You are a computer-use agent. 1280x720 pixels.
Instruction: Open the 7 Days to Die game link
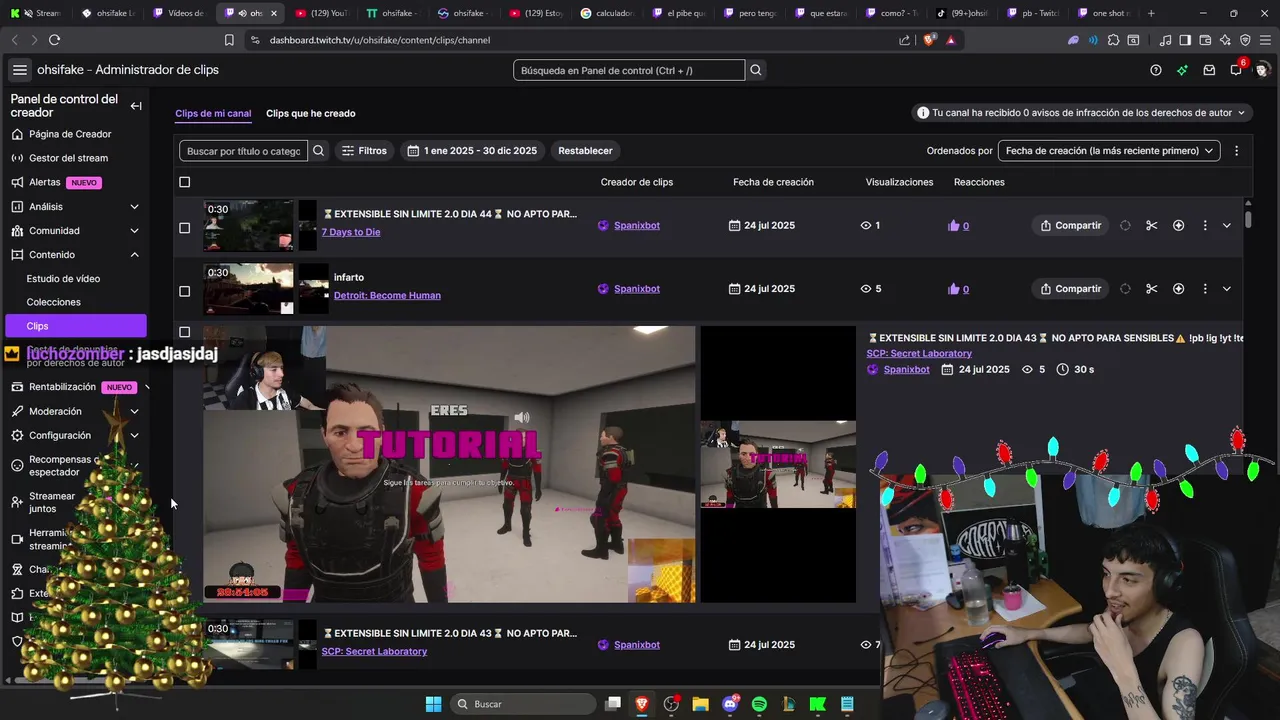(x=351, y=232)
